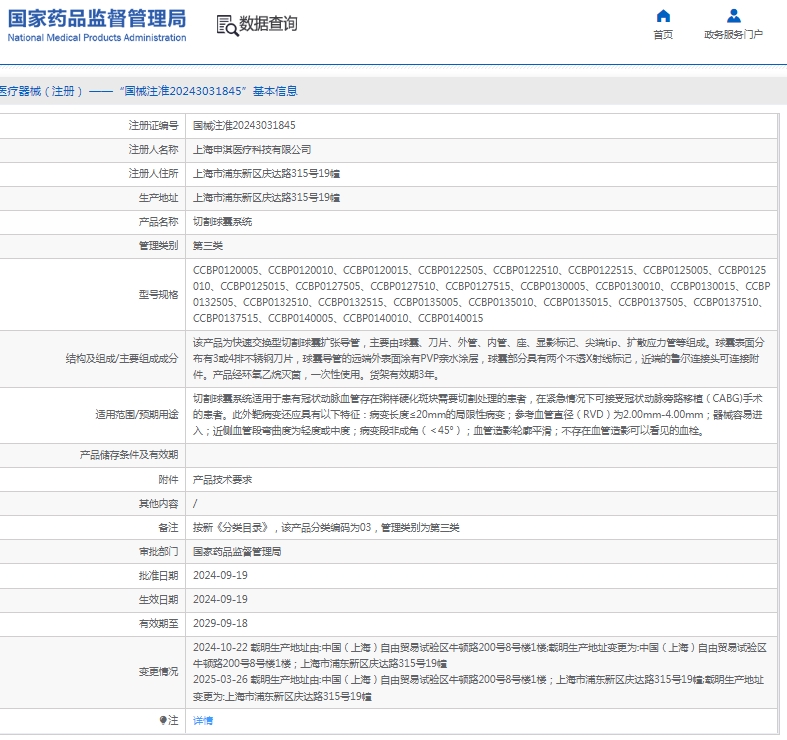This screenshot has height=740, width=787.
Task: Open the 政务服务门户 link text
Action: [x=733, y=35]
